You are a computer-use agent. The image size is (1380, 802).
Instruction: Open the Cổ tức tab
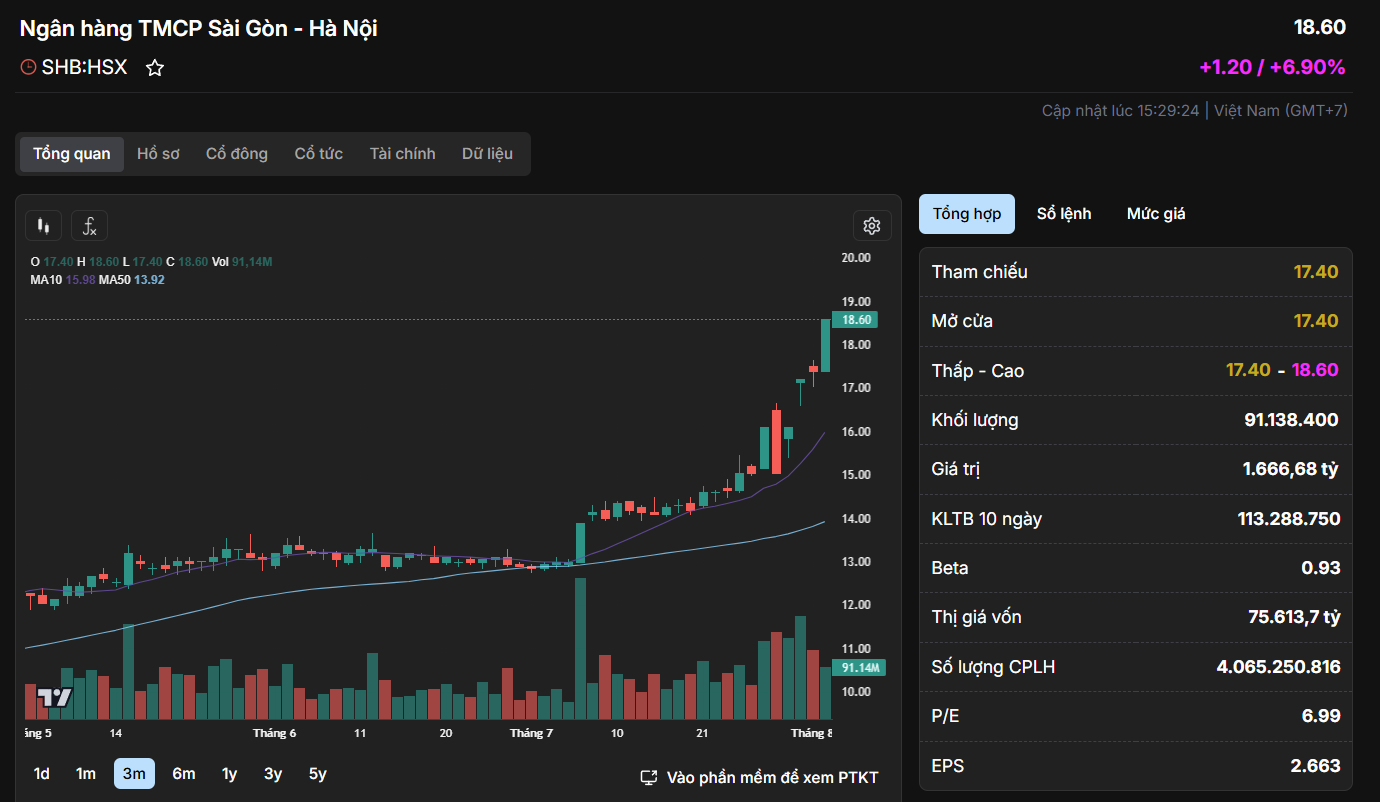pyautogui.click(x=319, y=154)
